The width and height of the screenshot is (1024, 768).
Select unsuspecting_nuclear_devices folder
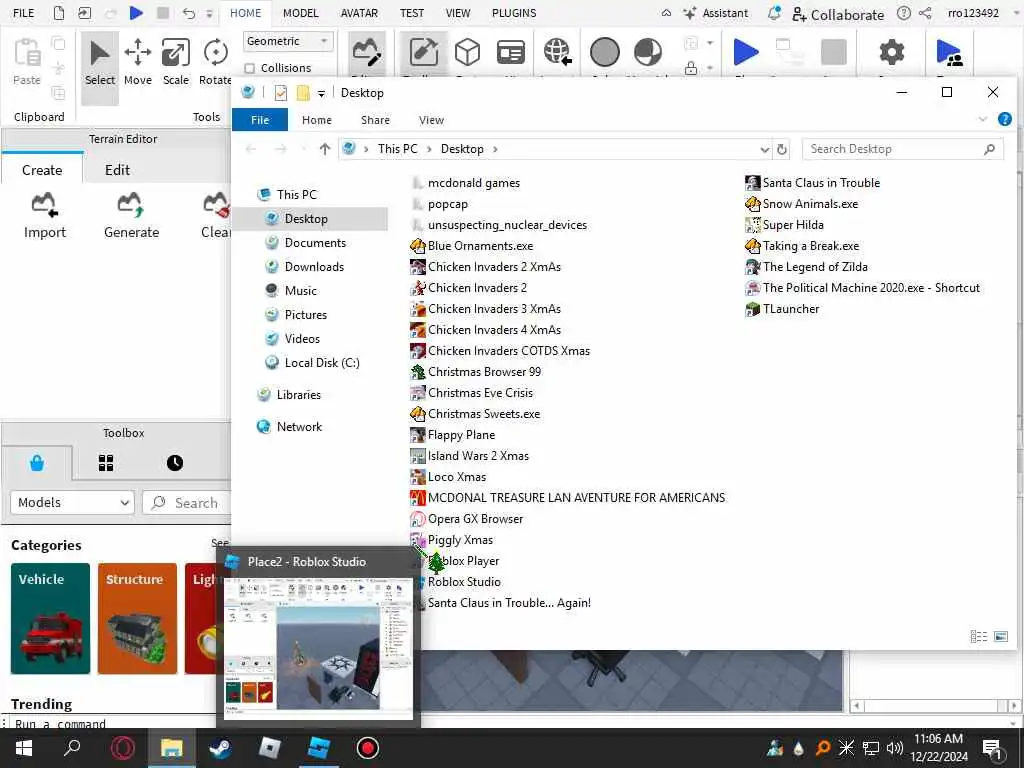coord(500,225)
